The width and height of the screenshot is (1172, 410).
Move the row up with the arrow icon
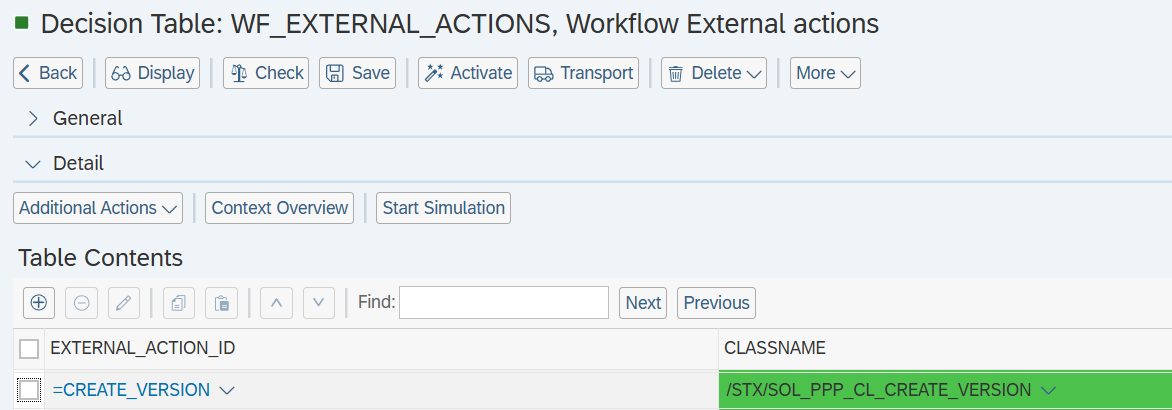point(277,302)
